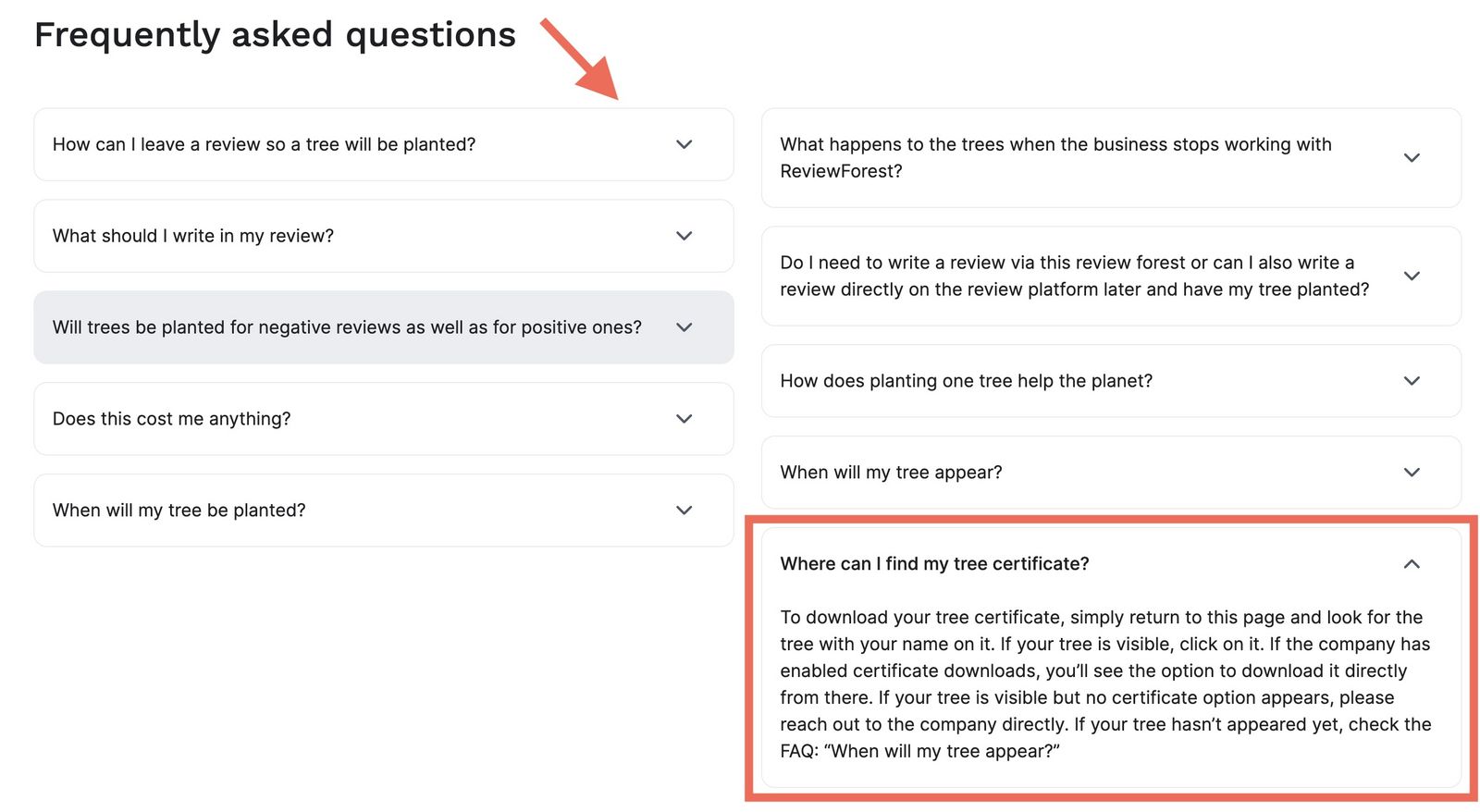
Task: Expand "Will trees be planted for negative reviews" question
Action: [x=347, y=327]
